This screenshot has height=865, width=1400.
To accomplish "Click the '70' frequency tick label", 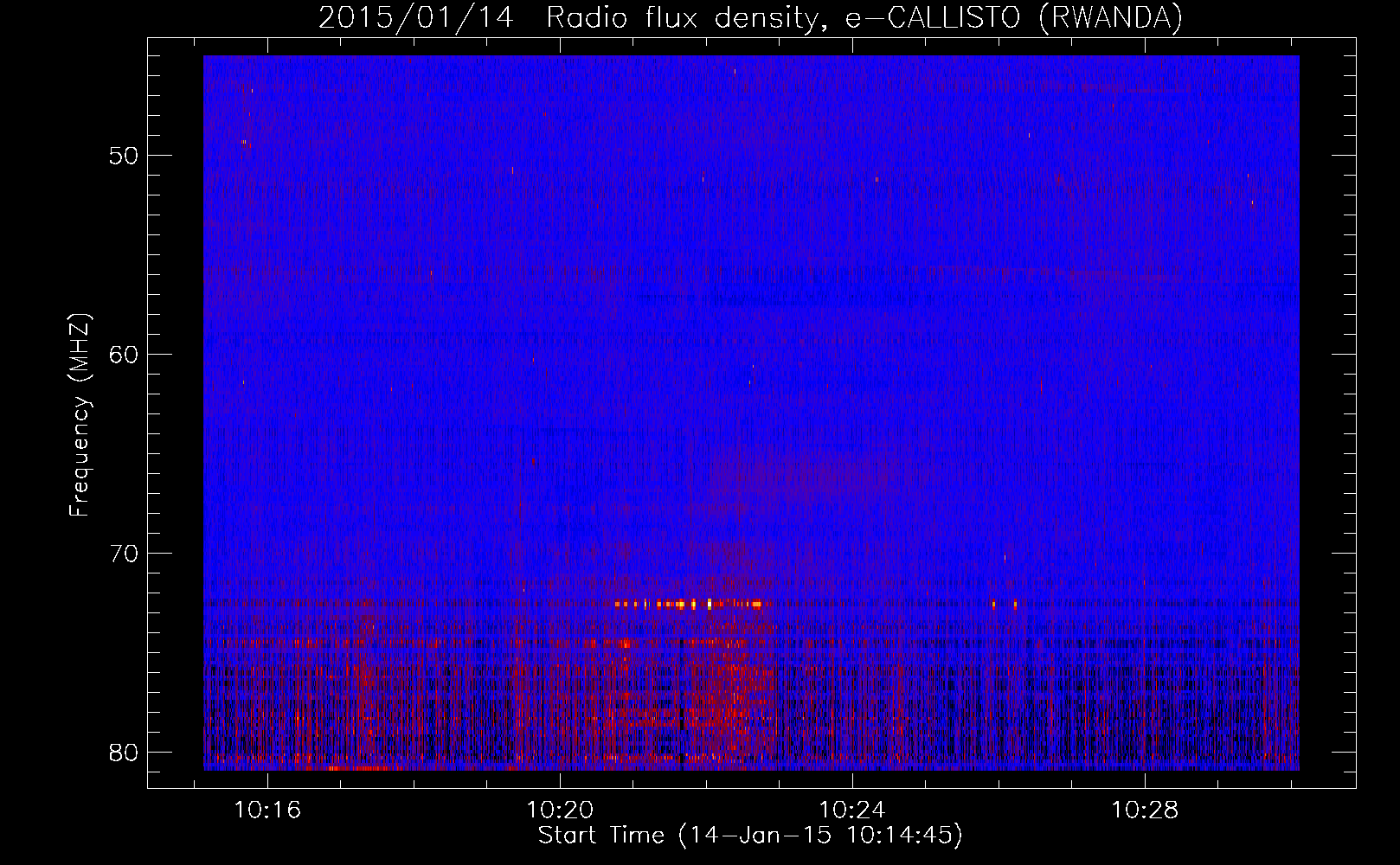I will [x=124, y=554].
